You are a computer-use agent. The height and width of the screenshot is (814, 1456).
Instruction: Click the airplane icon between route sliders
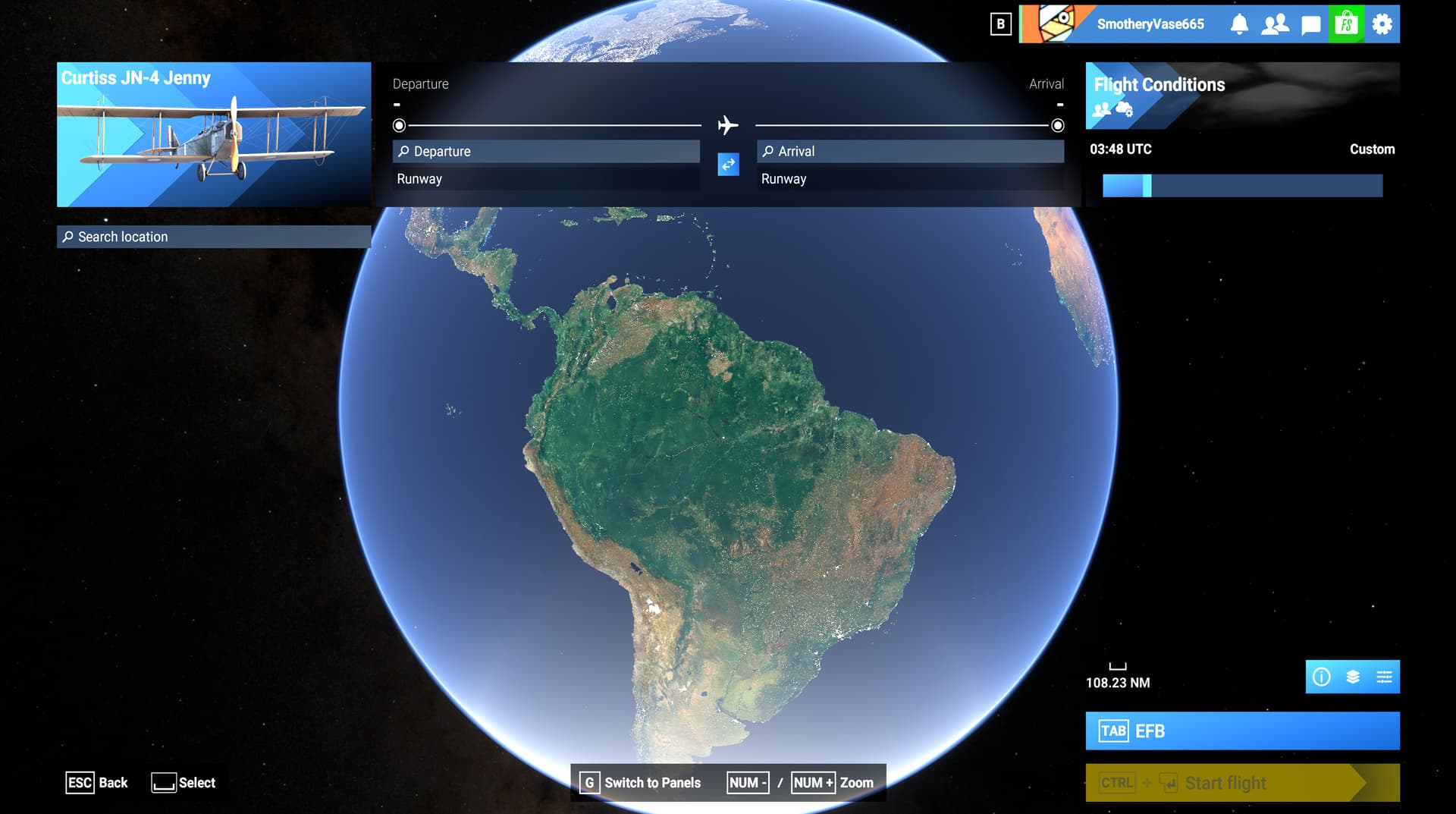(727, 124)
